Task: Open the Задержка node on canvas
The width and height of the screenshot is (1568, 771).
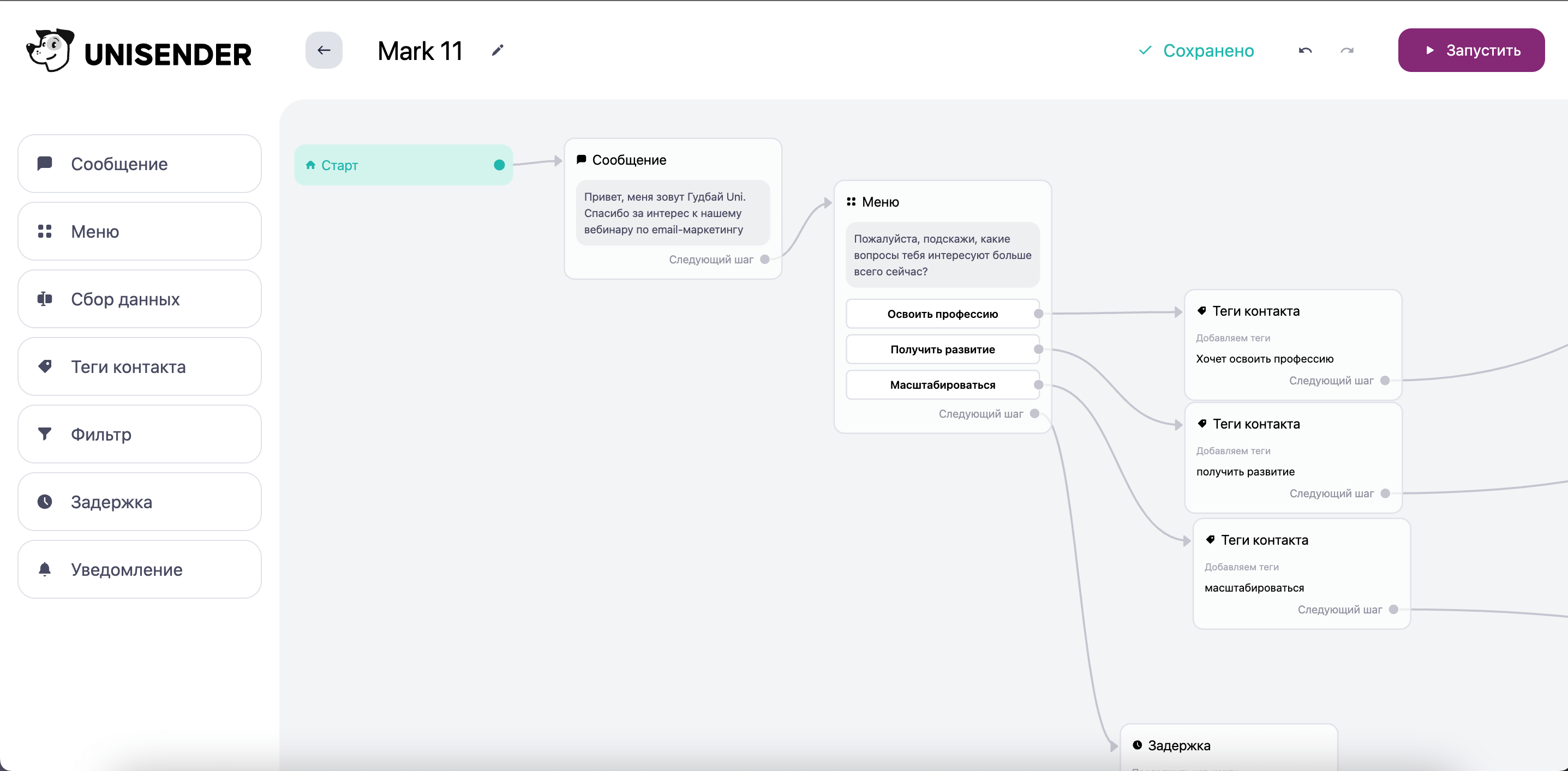Action: [x=1228, y=746]
